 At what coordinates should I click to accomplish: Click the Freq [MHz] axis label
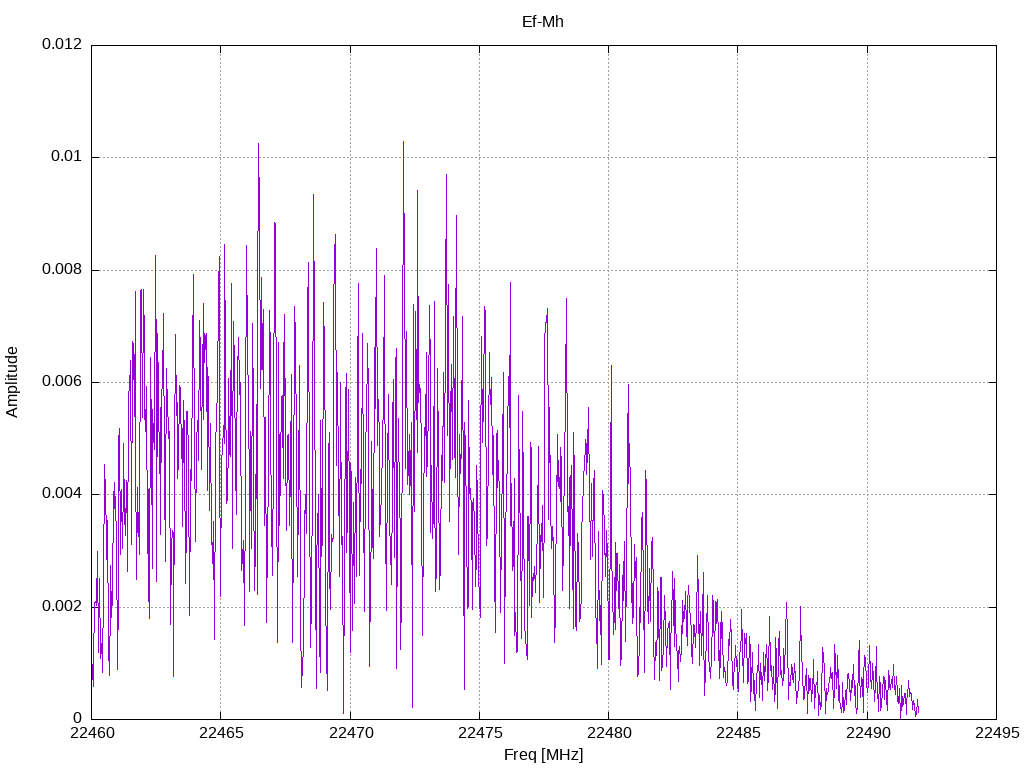[x=543, y=755]
